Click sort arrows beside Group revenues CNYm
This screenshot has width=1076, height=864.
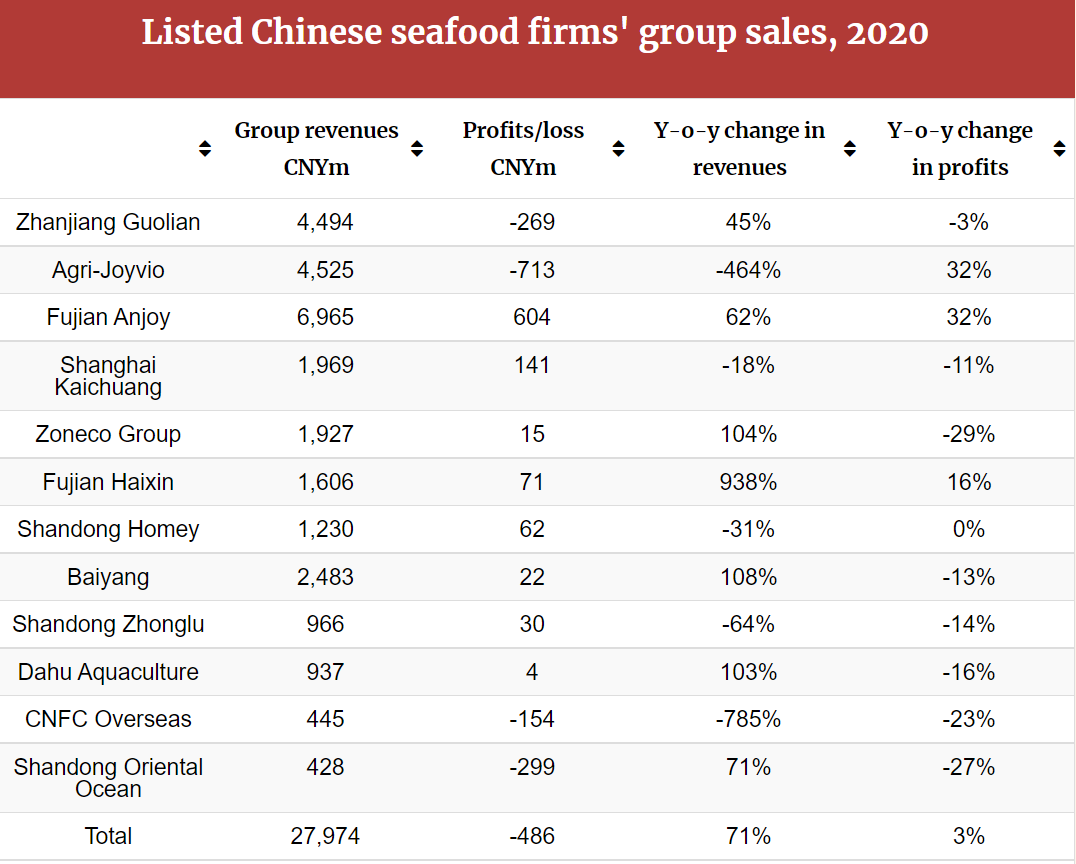click(x=417, y=149)
